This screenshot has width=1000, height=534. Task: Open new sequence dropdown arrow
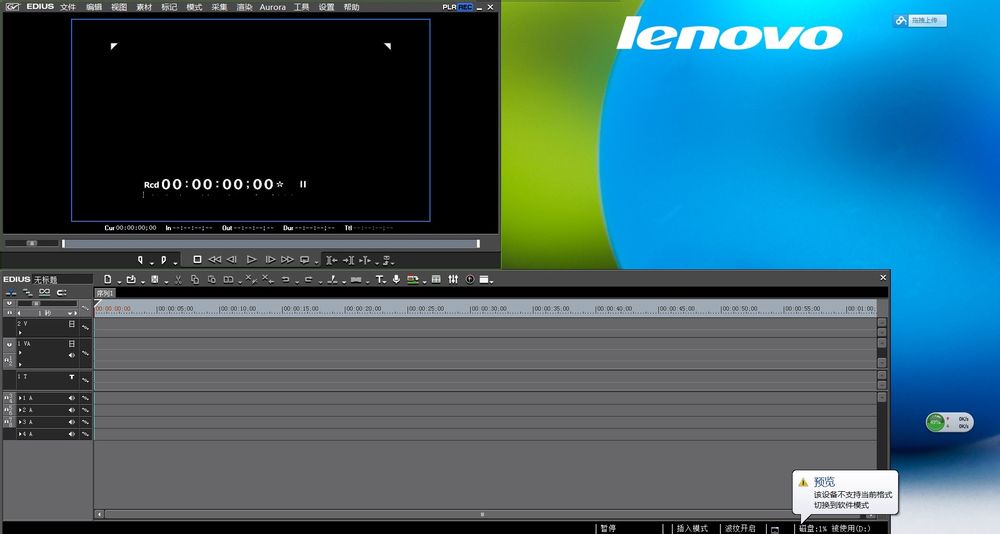pyautogui.click(x=119, y=281)
